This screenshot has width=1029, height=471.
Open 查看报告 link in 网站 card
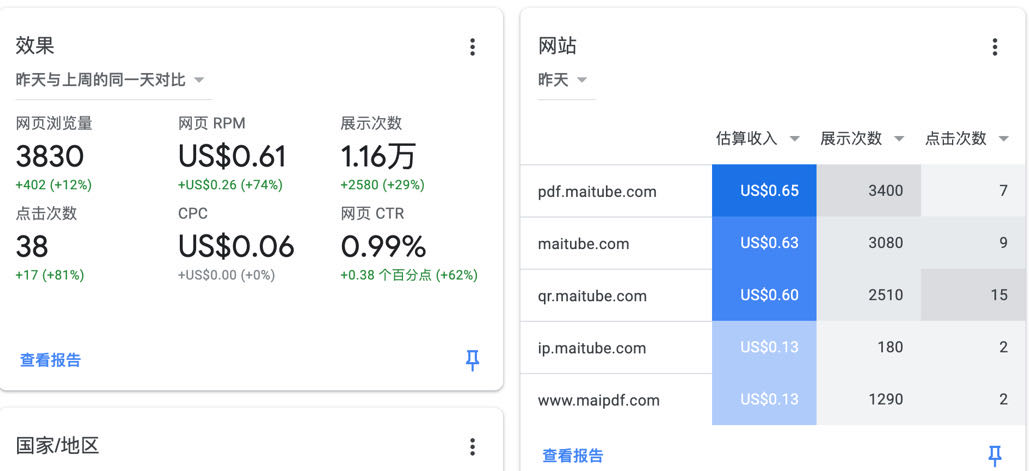(573, 455)
